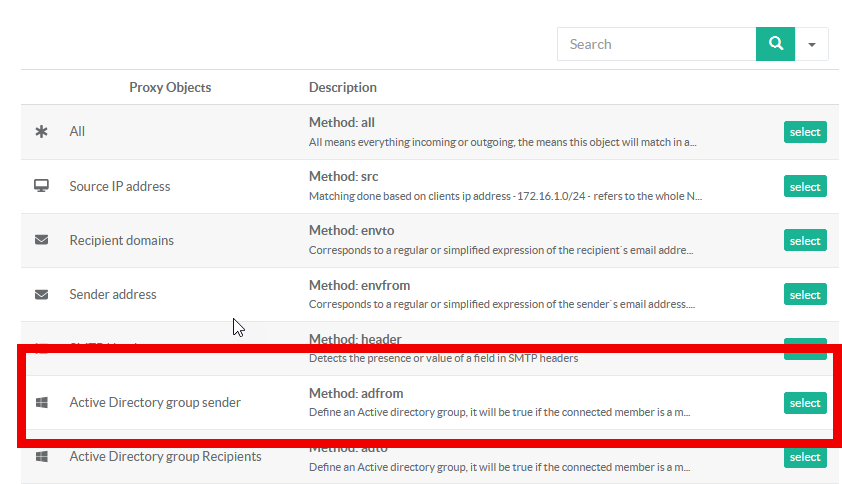This screenshot has height=484, width=842.
Task: Click the Windows icon for Active Directory group sender
Action: [x=42, y=402]
